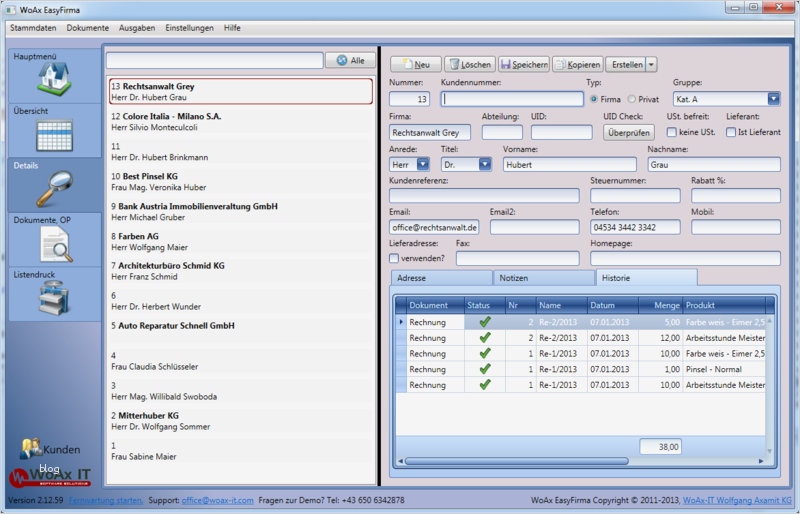The height and width of the screenshot is (514, 800).
Task: Click the Überprüfen UID button
Action: coord(629,133)
